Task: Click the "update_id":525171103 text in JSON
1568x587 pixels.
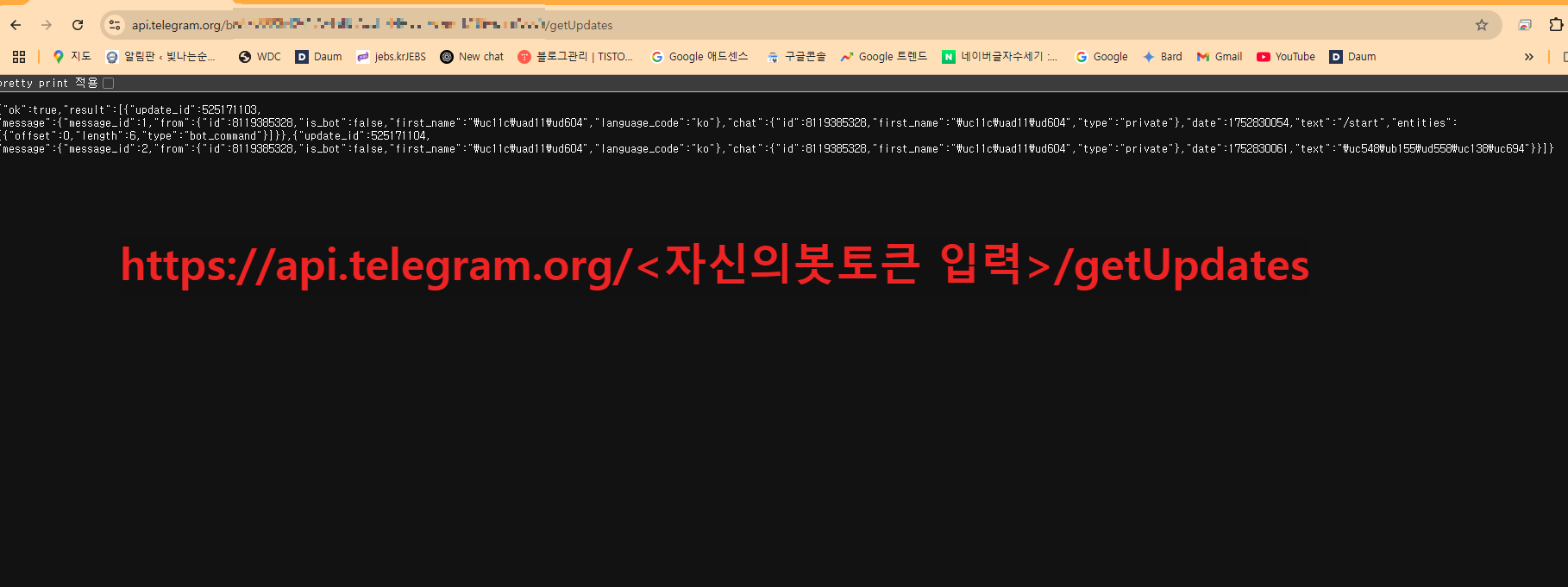Action: coord(193,110)
